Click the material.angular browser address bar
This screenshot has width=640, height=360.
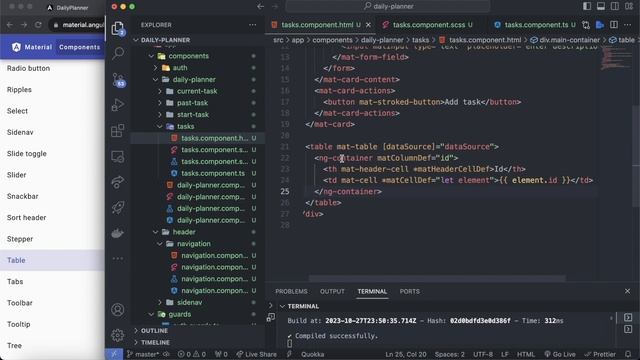[78, 25]
